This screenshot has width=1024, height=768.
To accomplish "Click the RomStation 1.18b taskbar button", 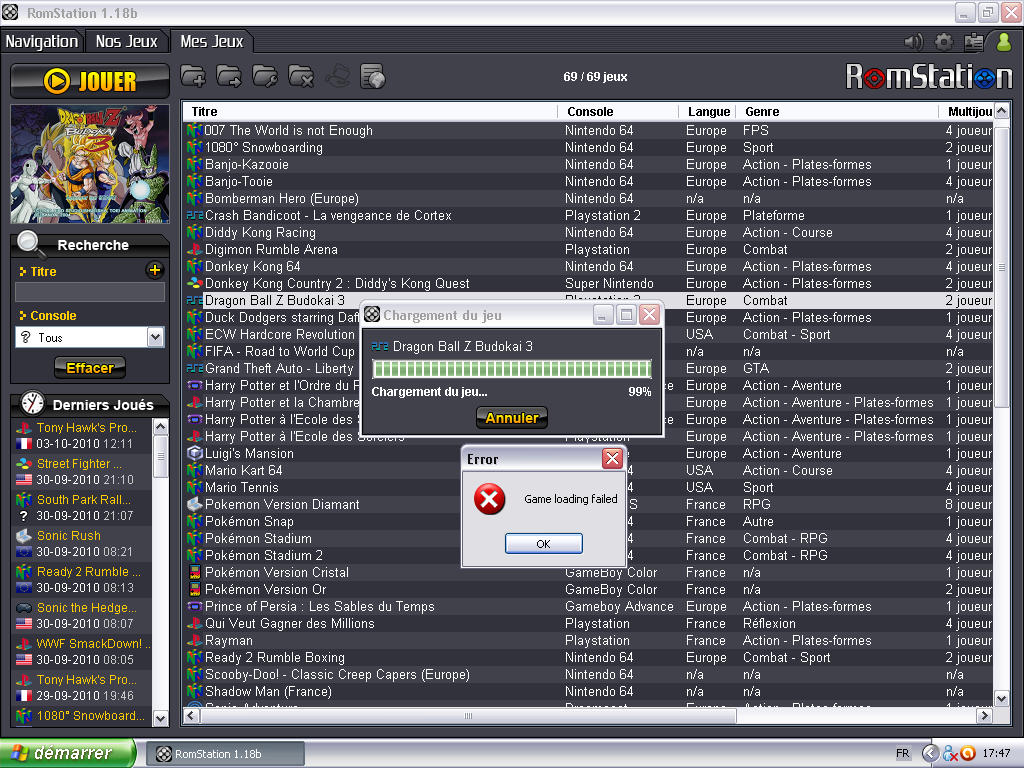I will click(225, 754).
